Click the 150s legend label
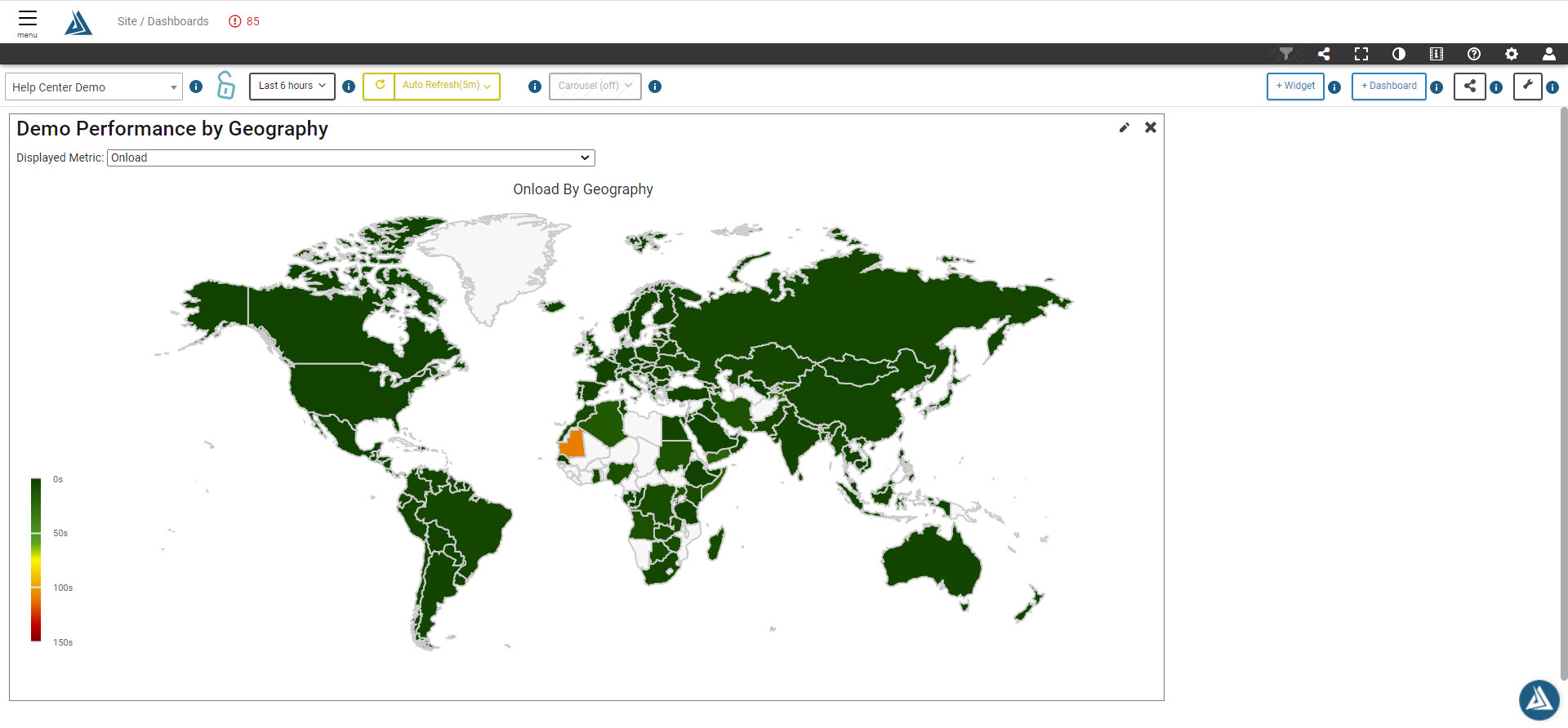Screen dimensions: 1568x728 [x=63, y=642]
